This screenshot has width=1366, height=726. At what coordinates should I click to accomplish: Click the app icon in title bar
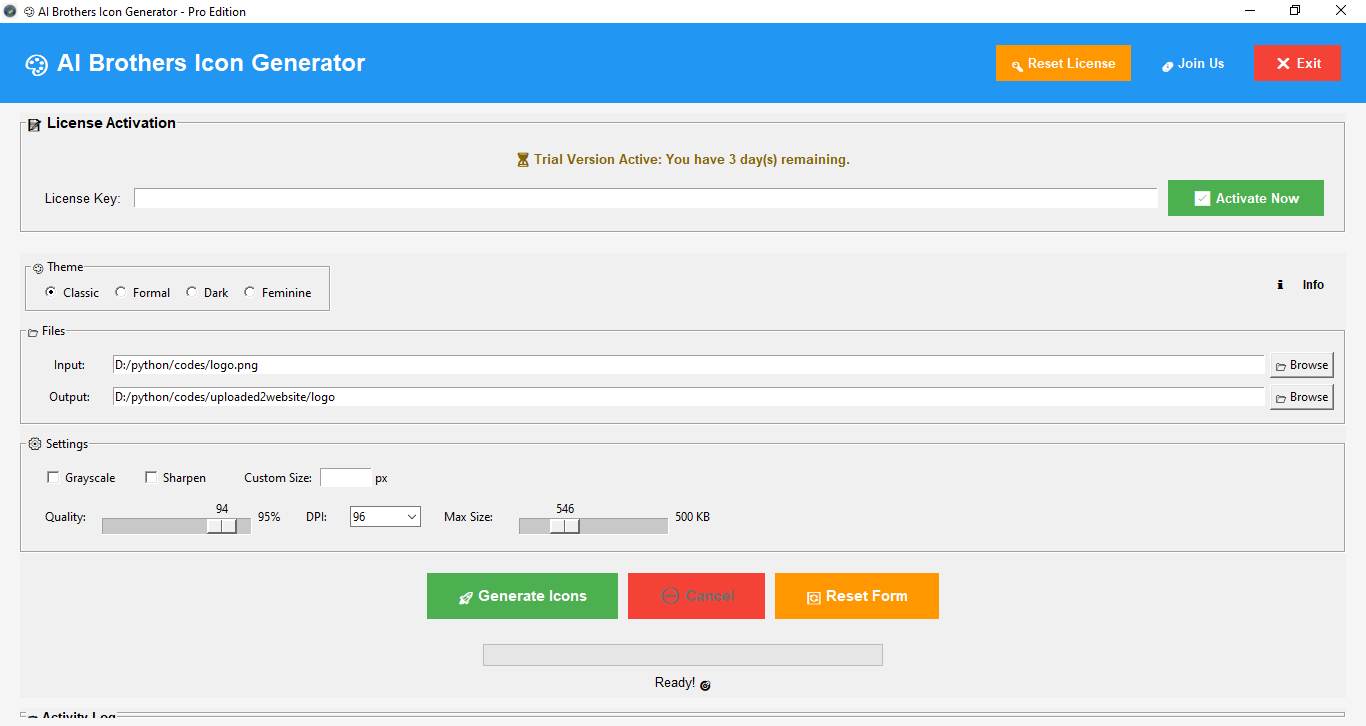pos(10,11)
